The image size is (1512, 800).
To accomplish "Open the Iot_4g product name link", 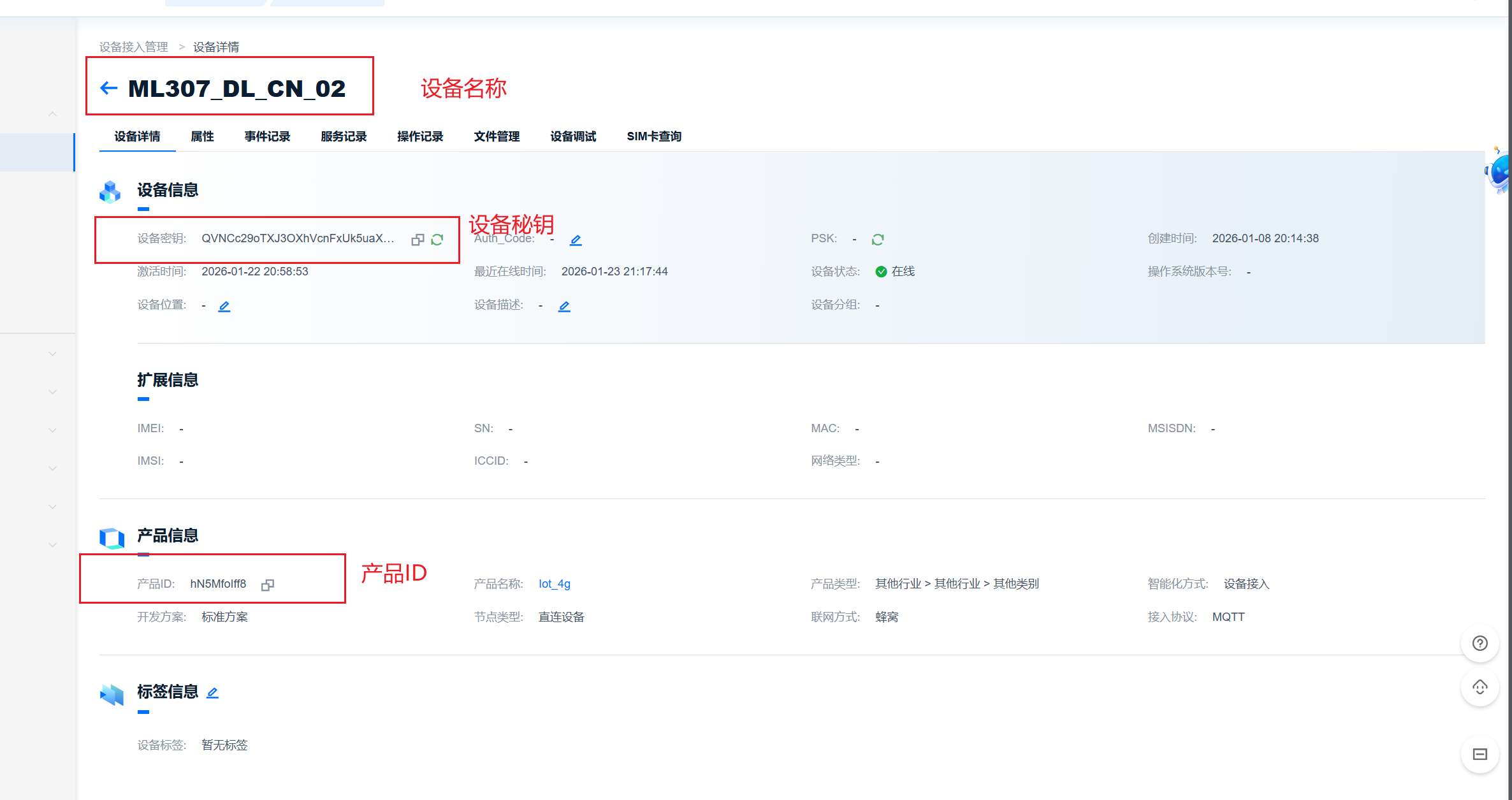I will [x=554, y=584].
